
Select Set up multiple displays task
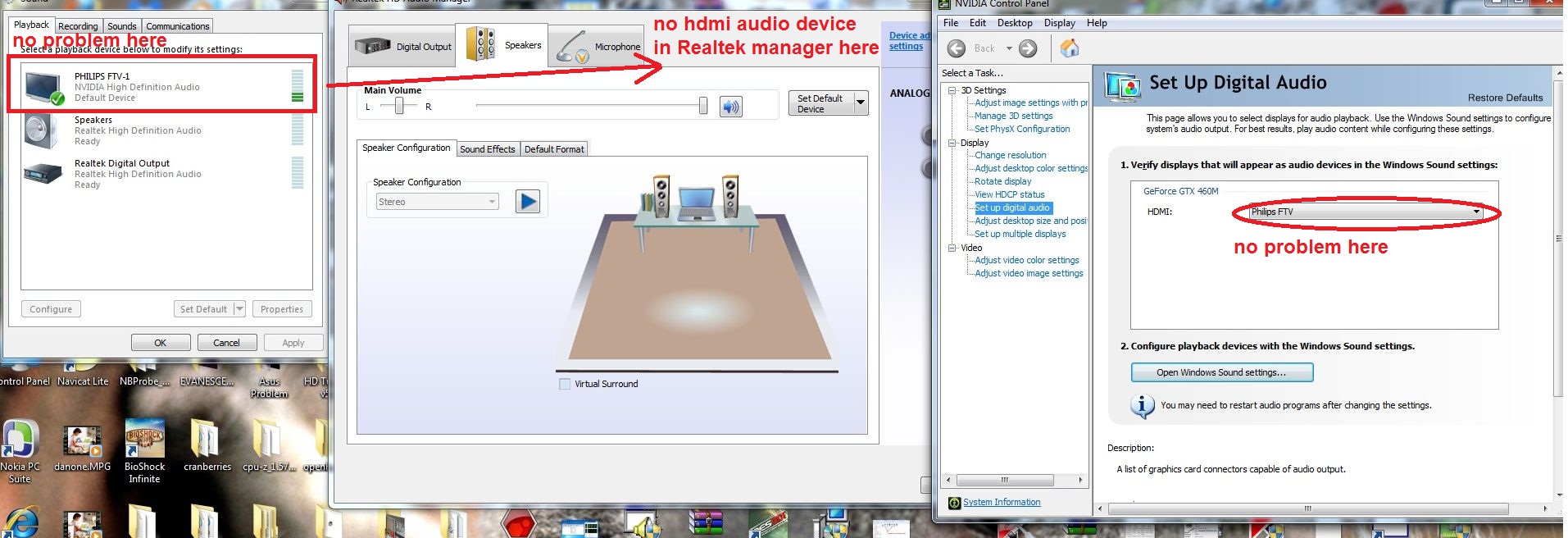1020,234
